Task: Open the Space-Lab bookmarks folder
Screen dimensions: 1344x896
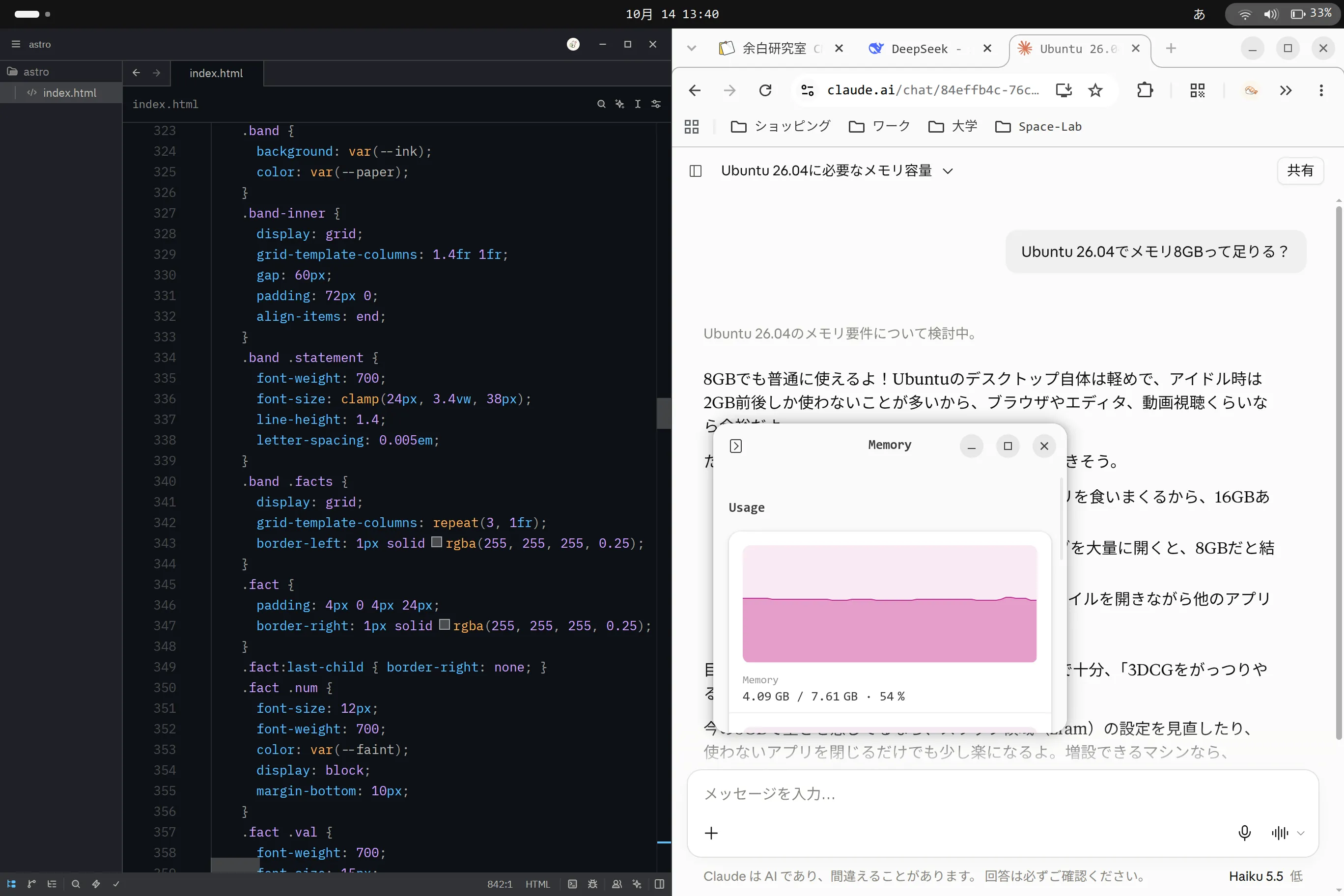Action: pos(1037,126)
